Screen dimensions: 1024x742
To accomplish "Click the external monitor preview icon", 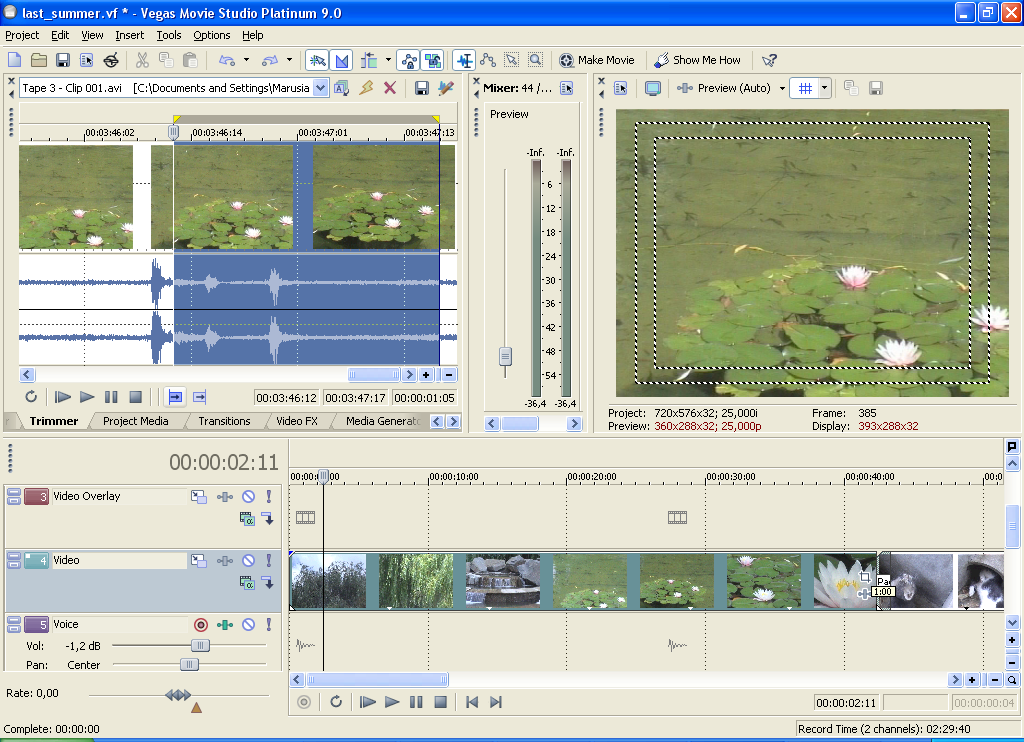I will point(653,88).
